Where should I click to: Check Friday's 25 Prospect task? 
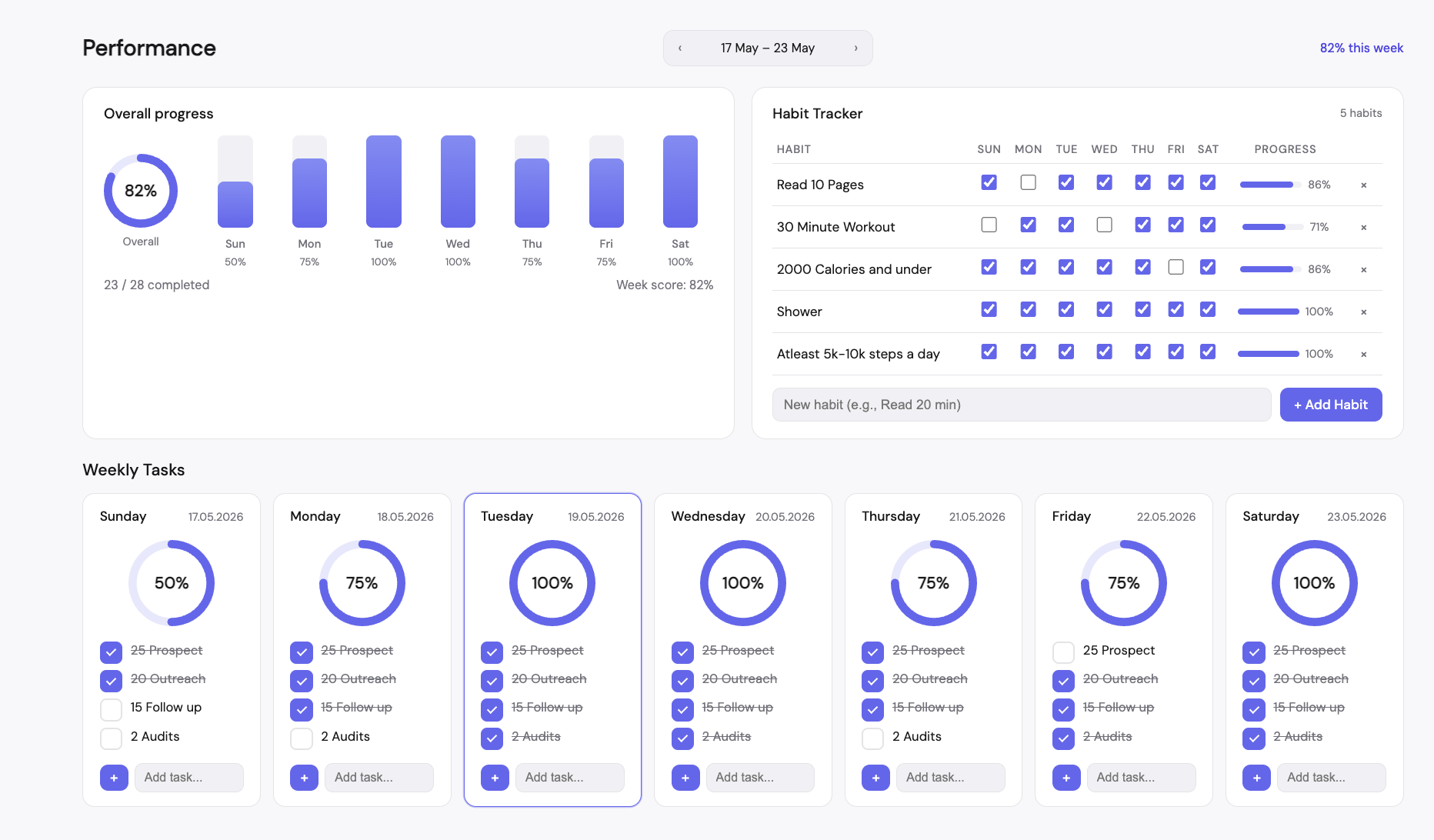[x=1063, y=652]
